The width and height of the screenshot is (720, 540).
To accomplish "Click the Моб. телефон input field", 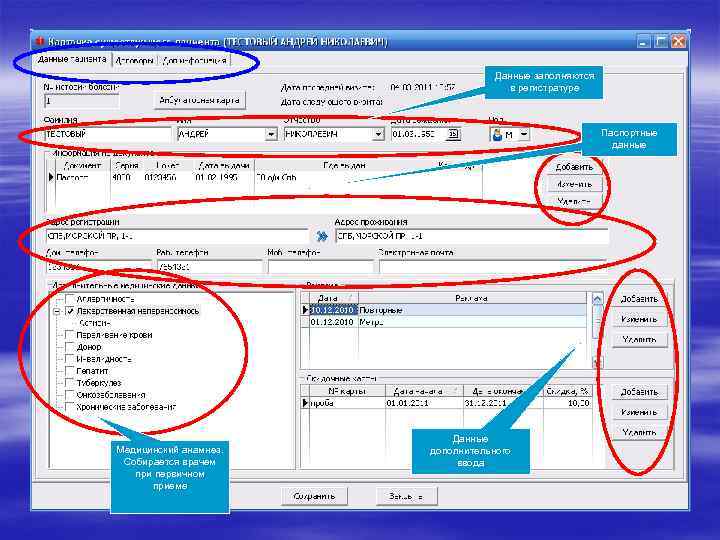I will click(x=321, y=267).
